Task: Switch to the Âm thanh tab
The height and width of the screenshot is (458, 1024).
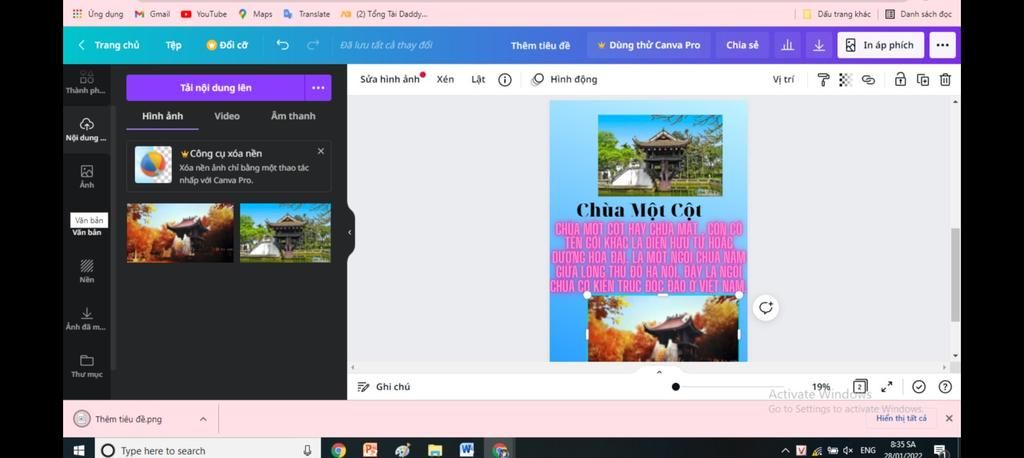Action: [293, 116]
